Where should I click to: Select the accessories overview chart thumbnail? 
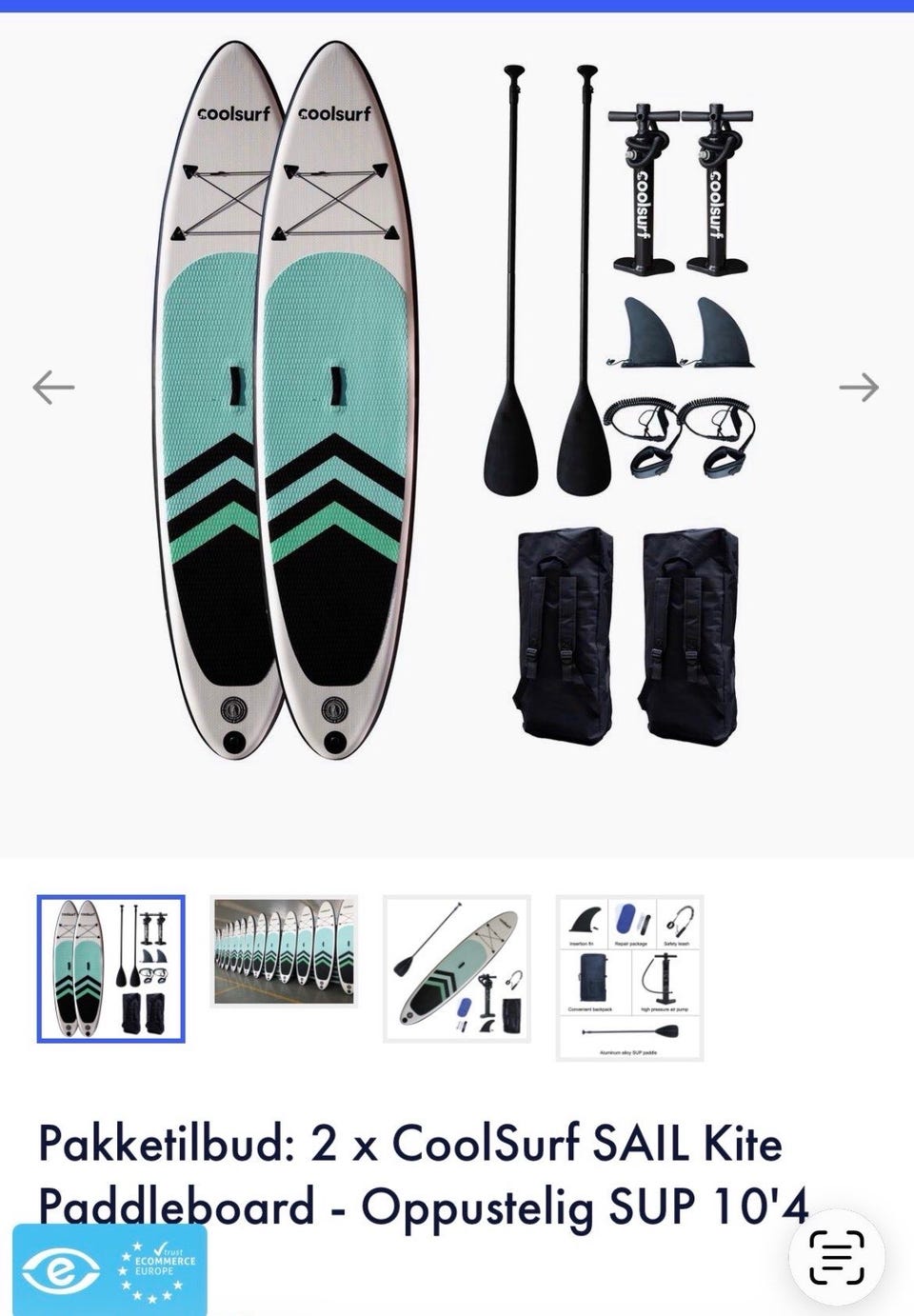click(629, 978)
